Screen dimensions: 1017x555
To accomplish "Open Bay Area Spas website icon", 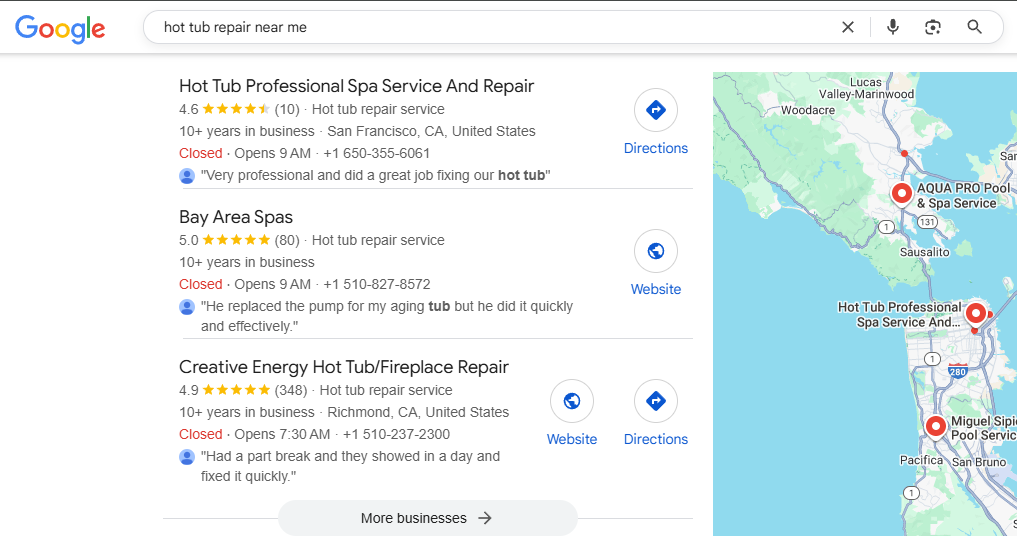I will point(656,251).
